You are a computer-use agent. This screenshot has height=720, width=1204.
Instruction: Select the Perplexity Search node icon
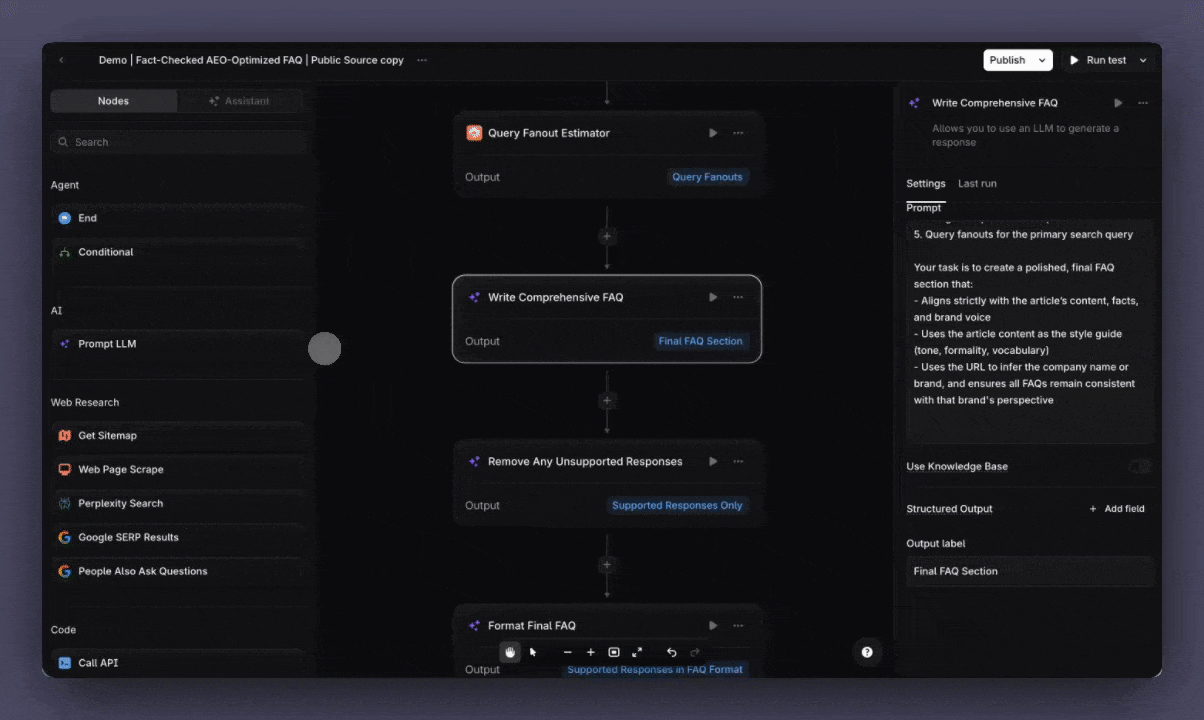click(x=65, y=504)
